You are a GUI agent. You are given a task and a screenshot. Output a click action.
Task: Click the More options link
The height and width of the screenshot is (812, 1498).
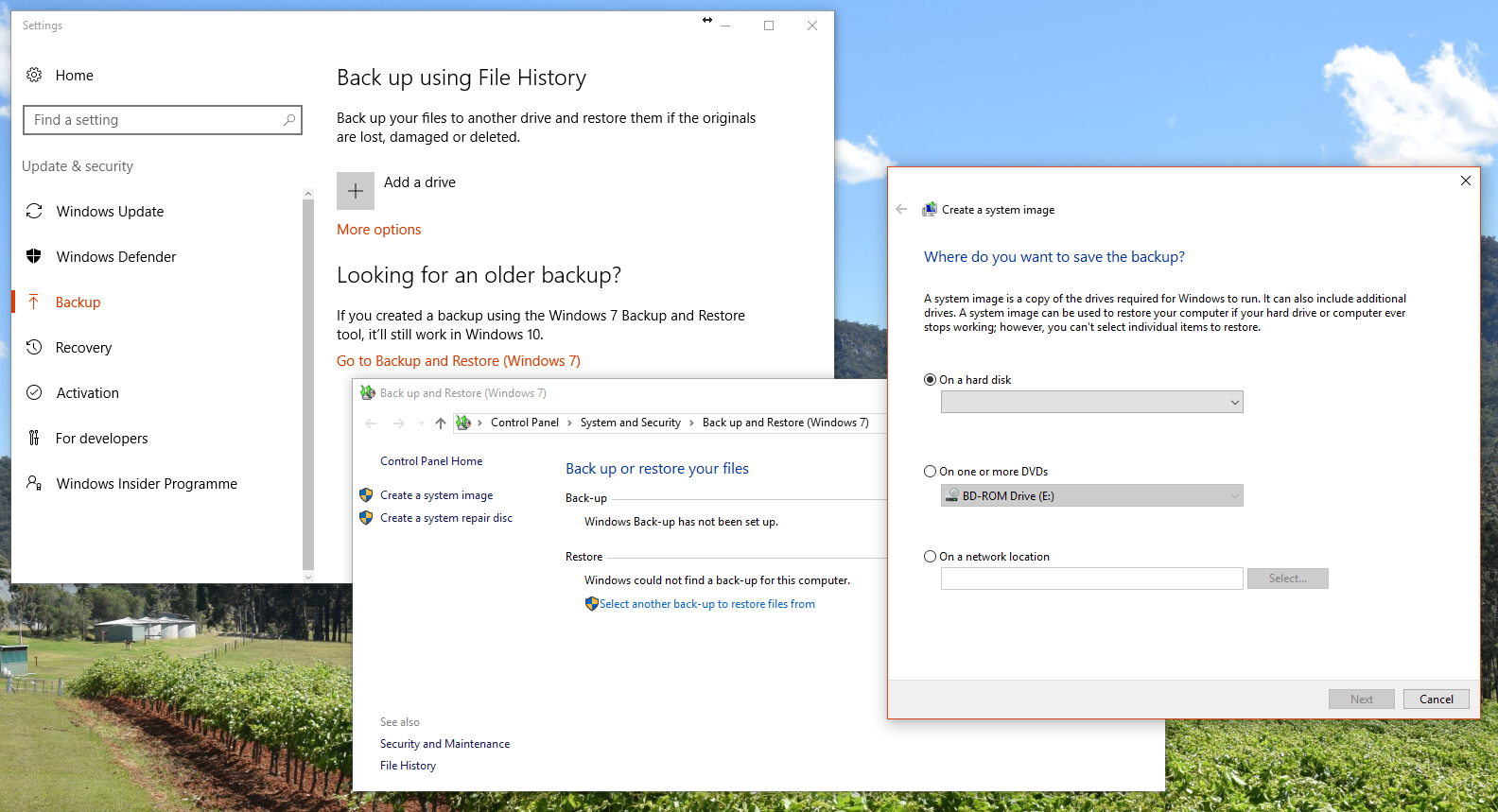pos(378,229)
